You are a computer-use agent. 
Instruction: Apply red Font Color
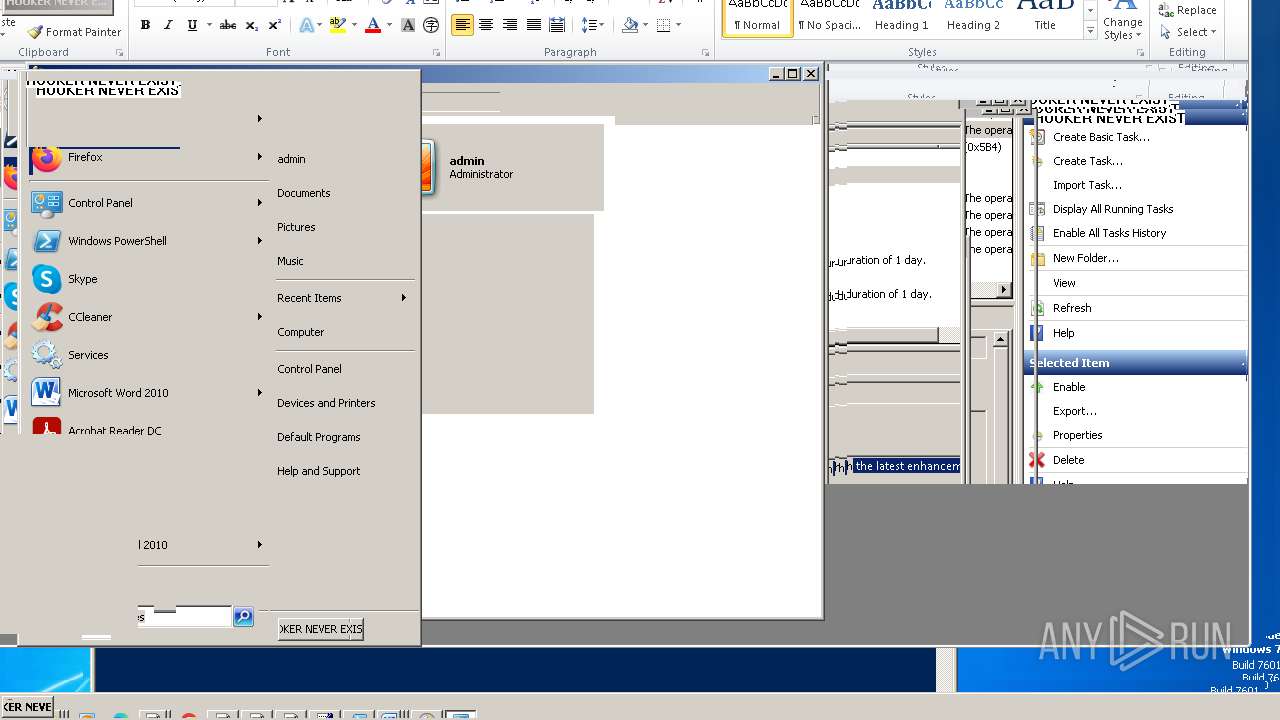click(373, 25)
